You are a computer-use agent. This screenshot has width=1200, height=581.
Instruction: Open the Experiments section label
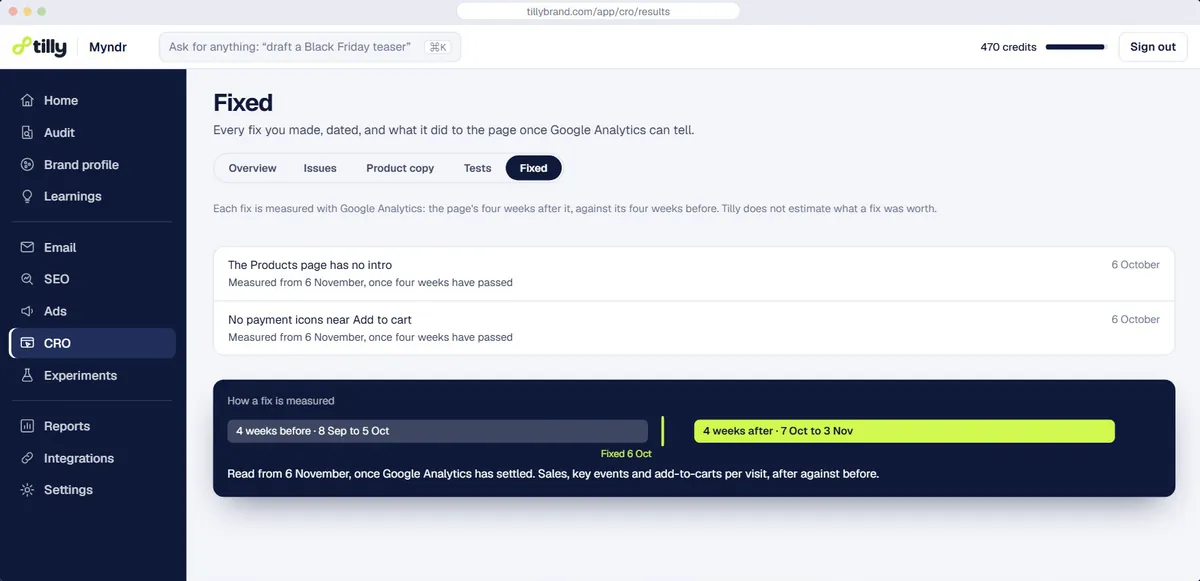coord(80,376)
